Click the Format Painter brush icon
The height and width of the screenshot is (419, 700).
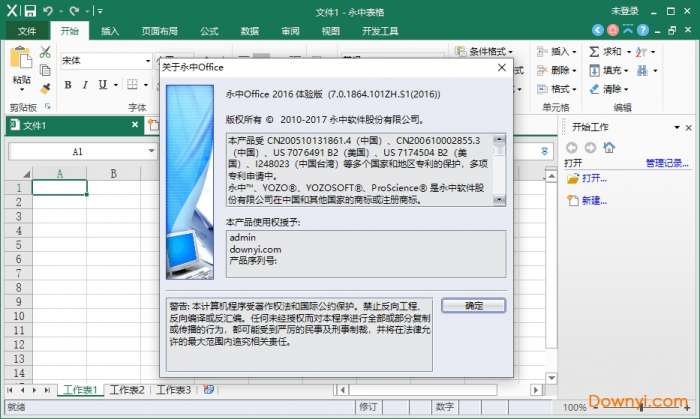(45, 89)
